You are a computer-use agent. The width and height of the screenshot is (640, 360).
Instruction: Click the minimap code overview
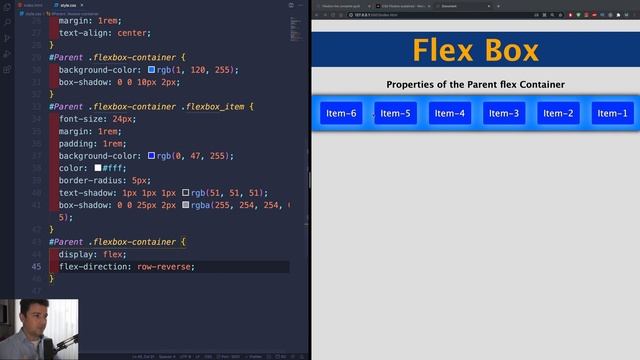(296, 29)
